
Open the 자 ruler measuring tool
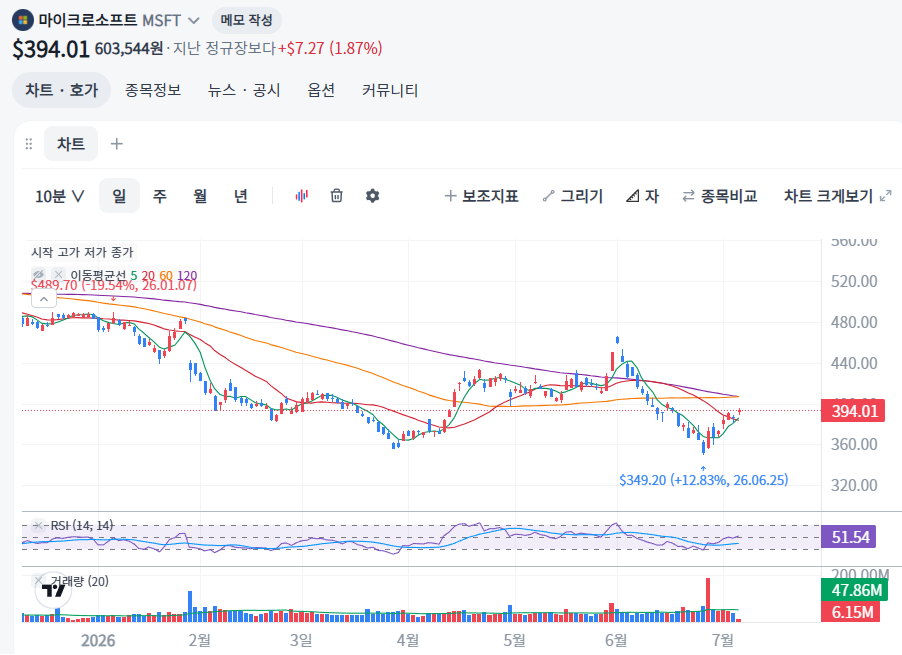[x=642, y=196]
